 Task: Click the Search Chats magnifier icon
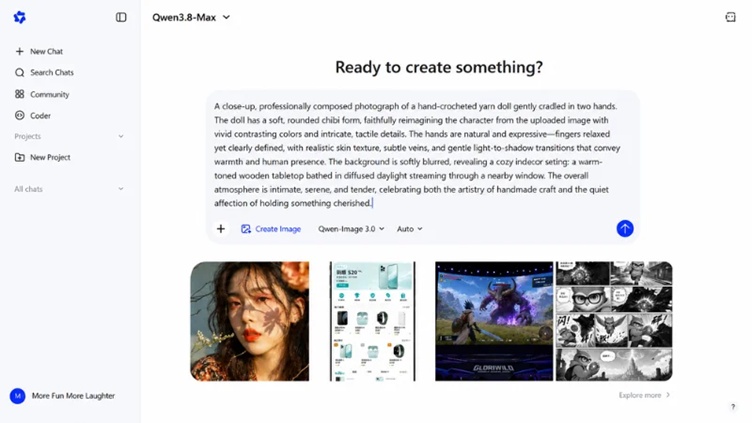(20, 72)
